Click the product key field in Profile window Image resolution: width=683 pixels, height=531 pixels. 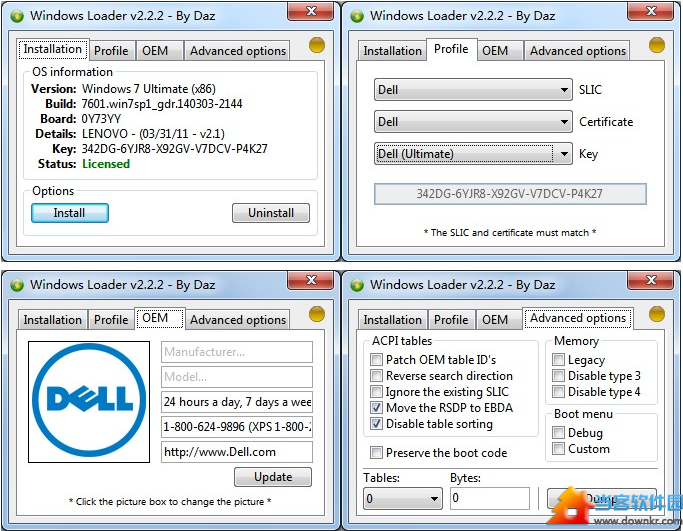click(510, 194)
